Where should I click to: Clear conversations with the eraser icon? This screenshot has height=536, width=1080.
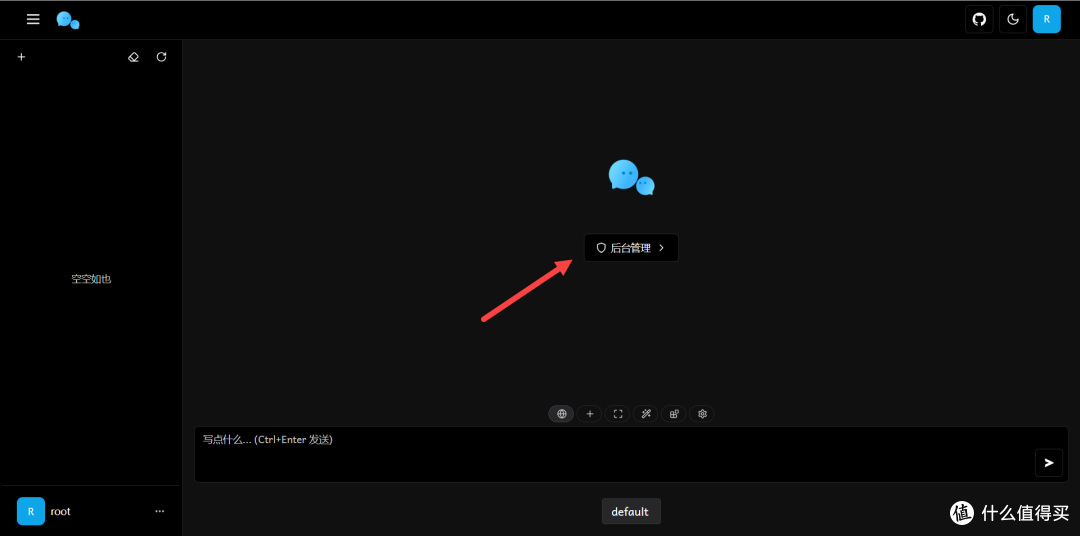(x=134, y=57)
